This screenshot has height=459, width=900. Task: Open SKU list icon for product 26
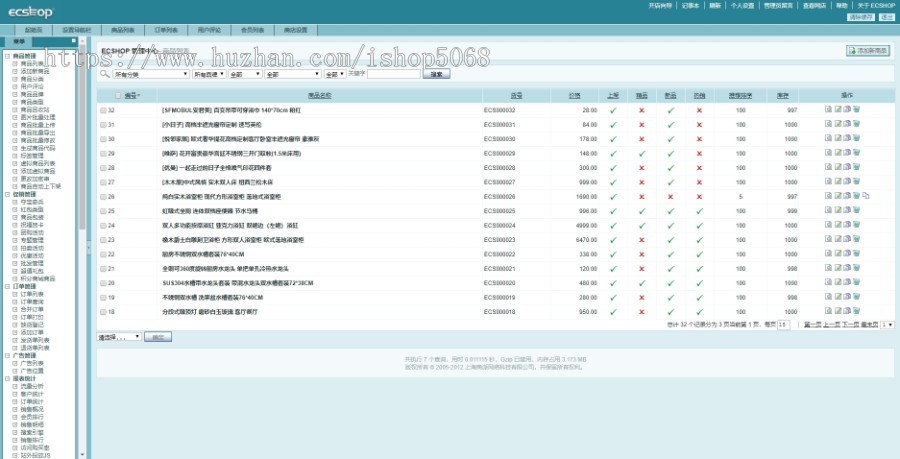866,196
